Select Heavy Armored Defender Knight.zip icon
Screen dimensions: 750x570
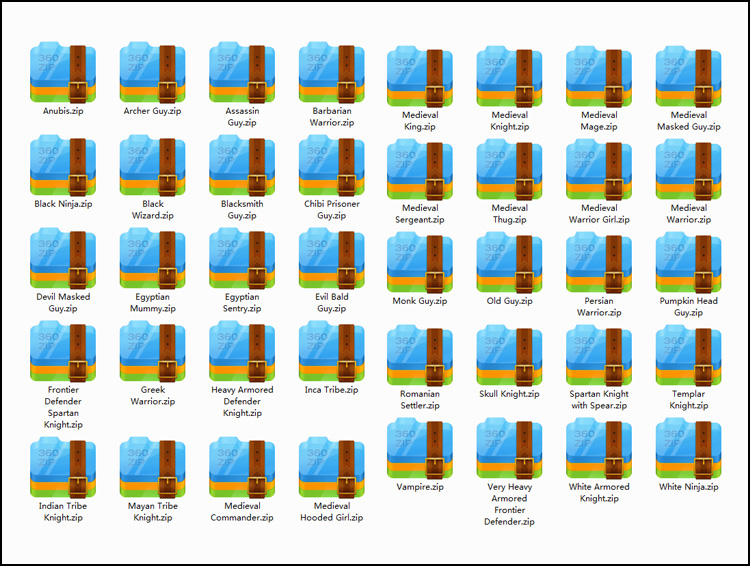coord(242,351)
